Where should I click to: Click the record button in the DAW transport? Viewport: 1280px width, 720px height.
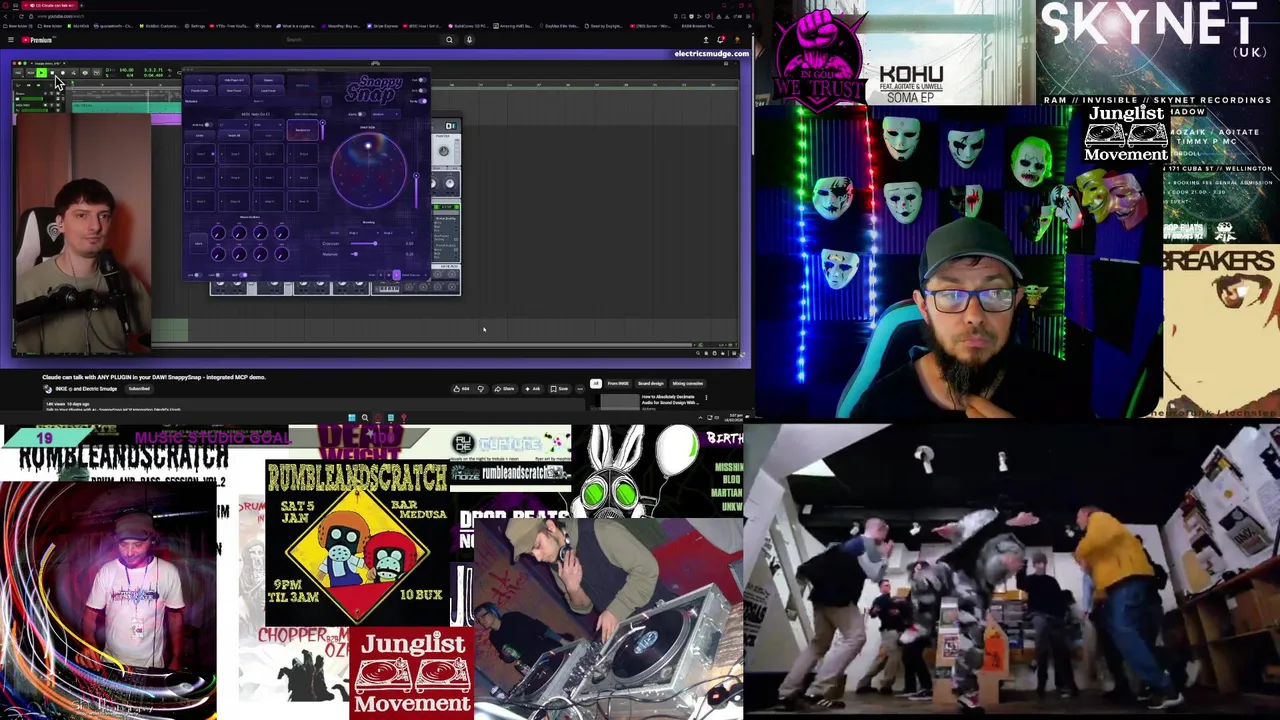[63, 72]
